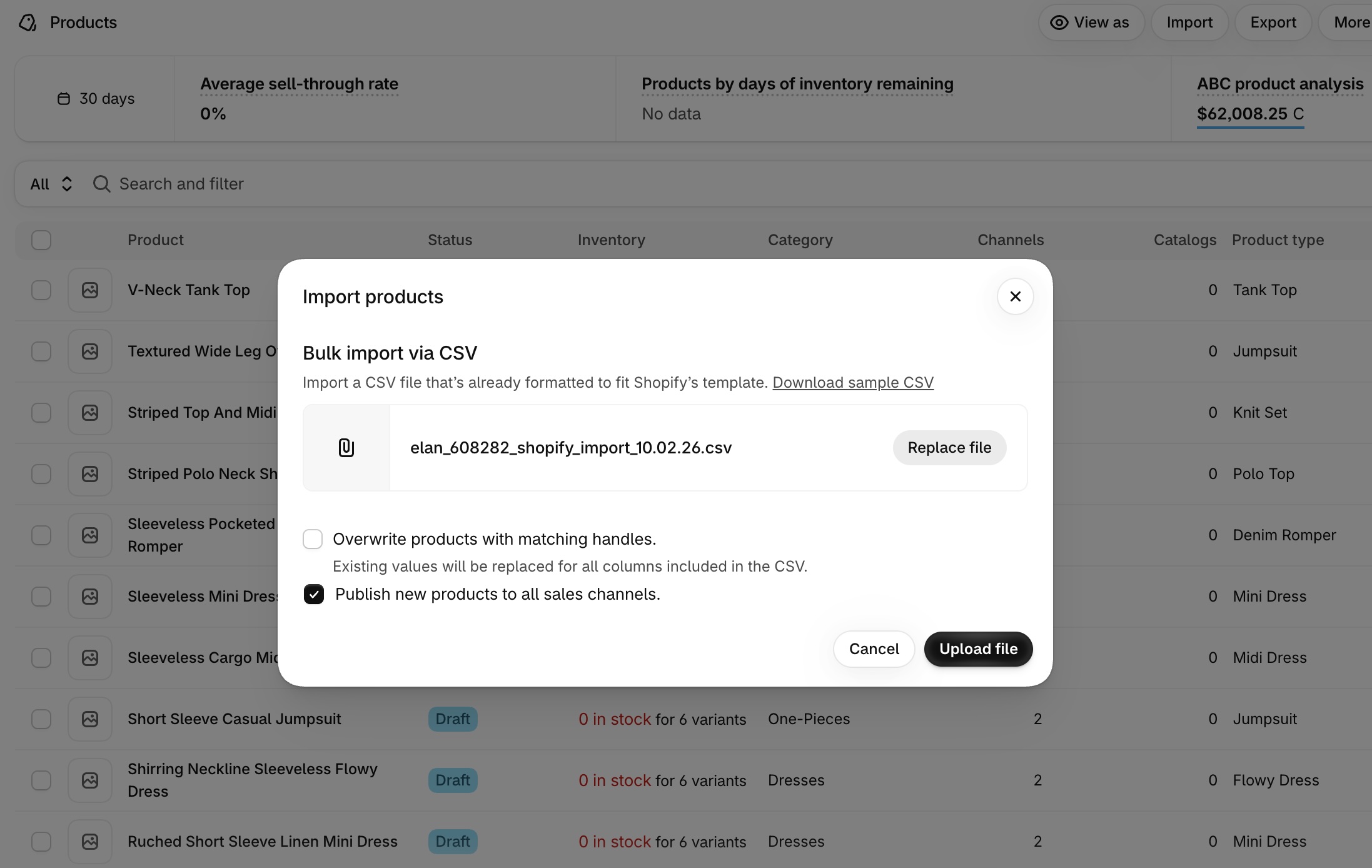Open the 30 days date range picker

point(96,99)
